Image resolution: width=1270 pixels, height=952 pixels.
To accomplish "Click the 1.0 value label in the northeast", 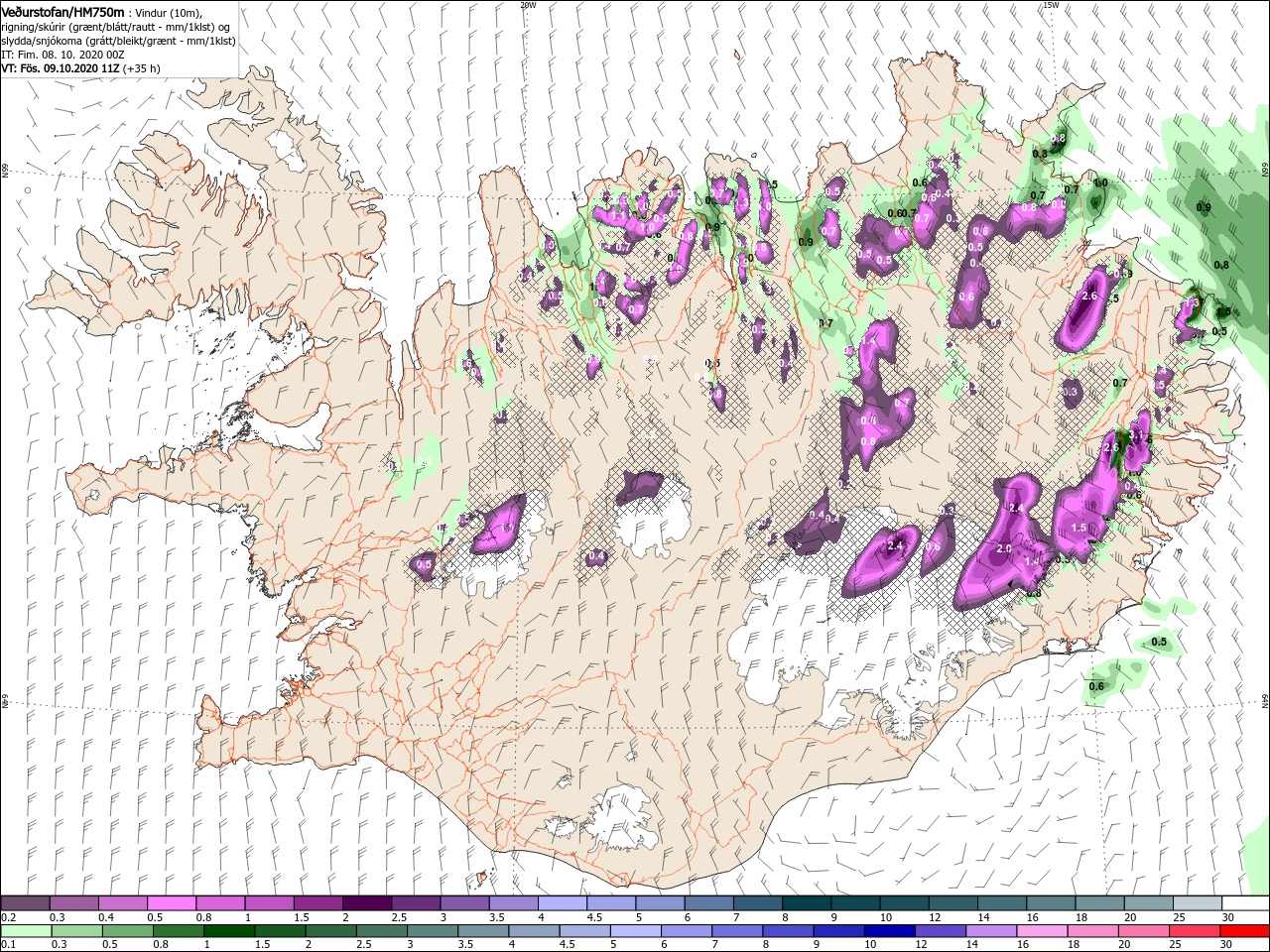I will click(1099, 183).
